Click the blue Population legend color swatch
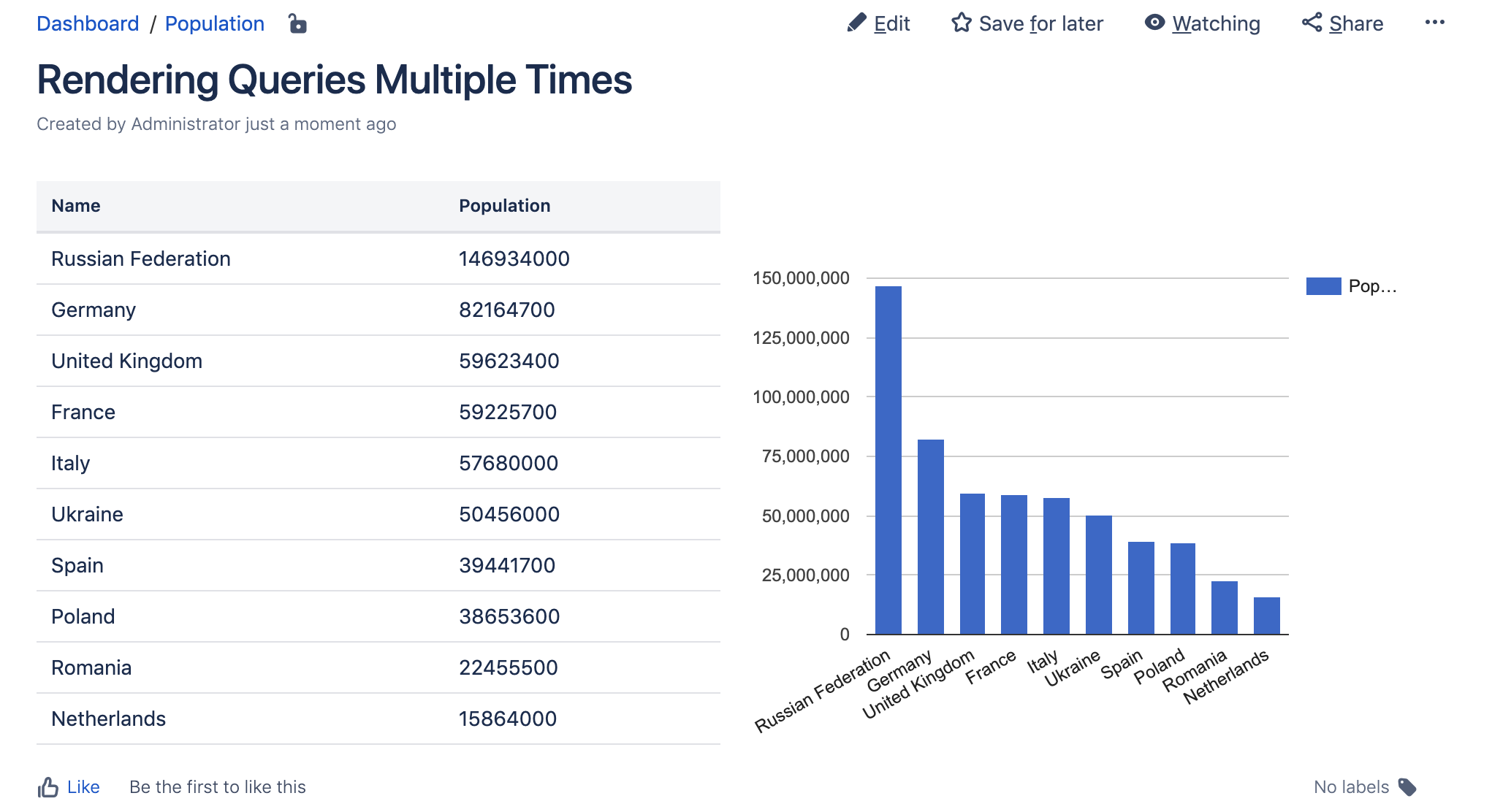 pos(1323,286)
